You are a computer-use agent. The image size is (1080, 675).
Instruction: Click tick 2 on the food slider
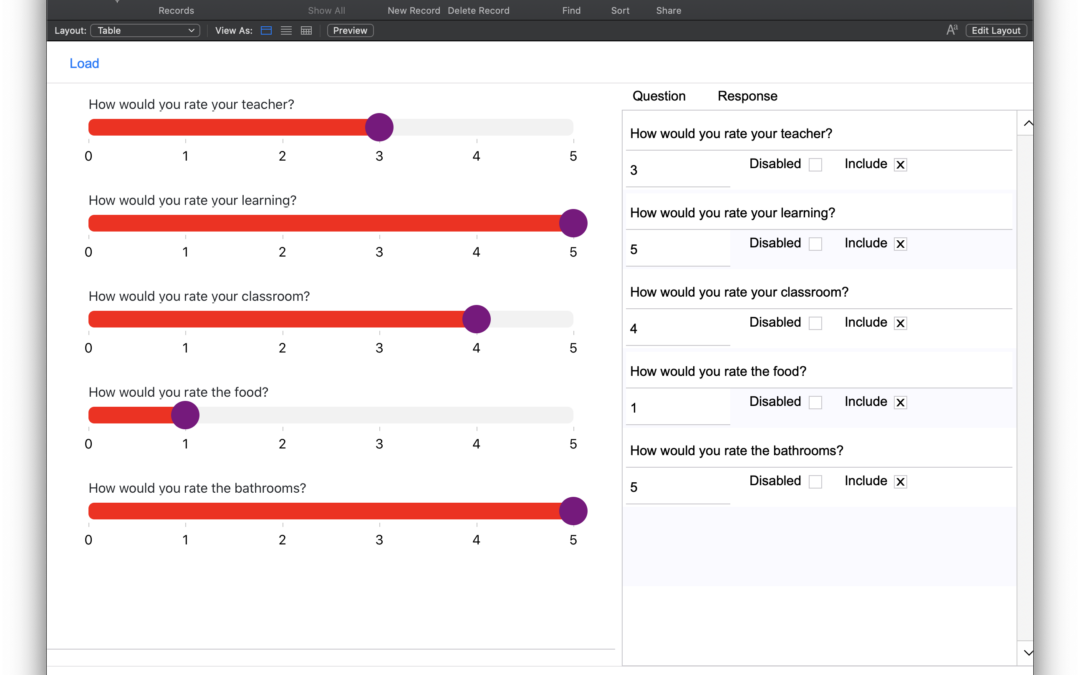[x=282, y=444]
